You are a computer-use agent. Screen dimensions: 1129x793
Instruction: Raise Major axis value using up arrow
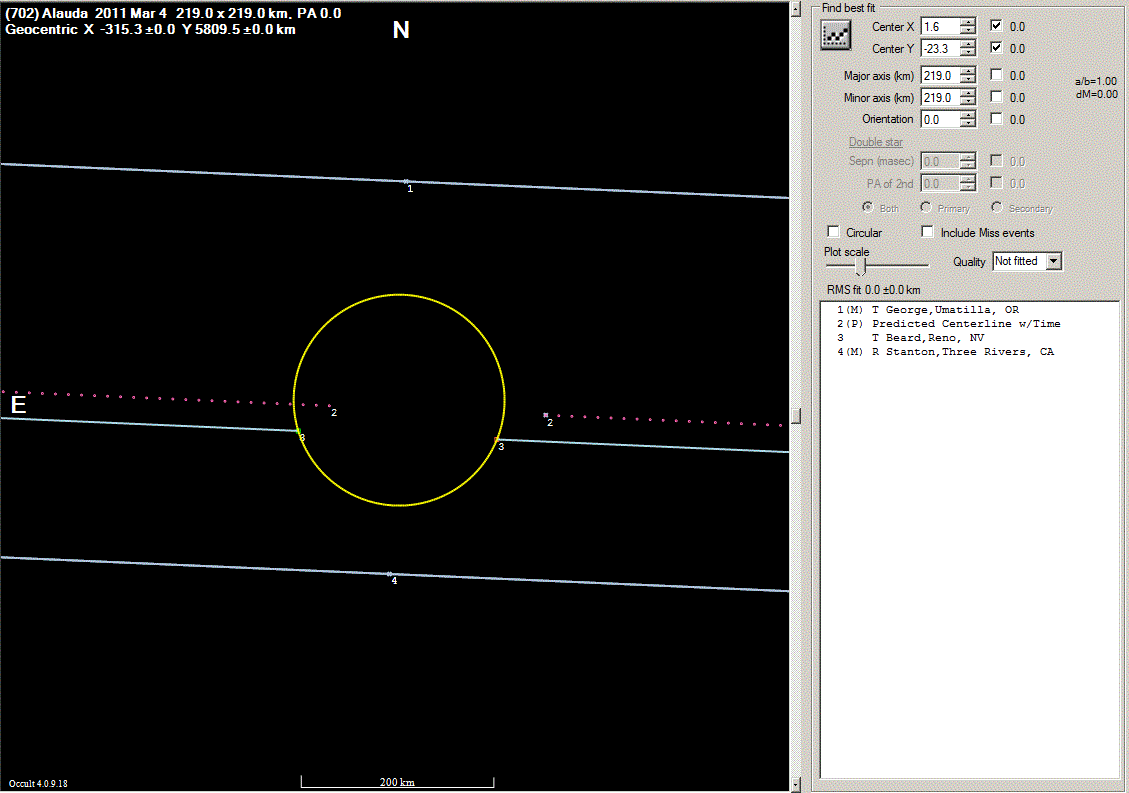point(968,71)
